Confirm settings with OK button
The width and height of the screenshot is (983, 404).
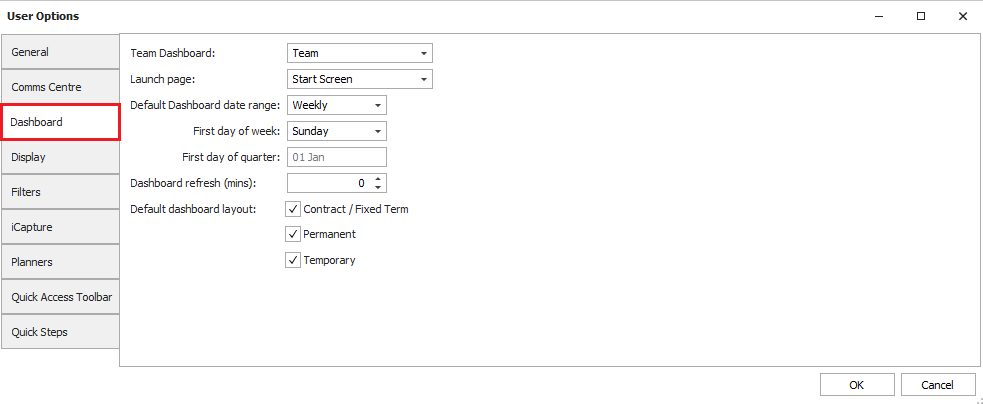click(857, 385)
